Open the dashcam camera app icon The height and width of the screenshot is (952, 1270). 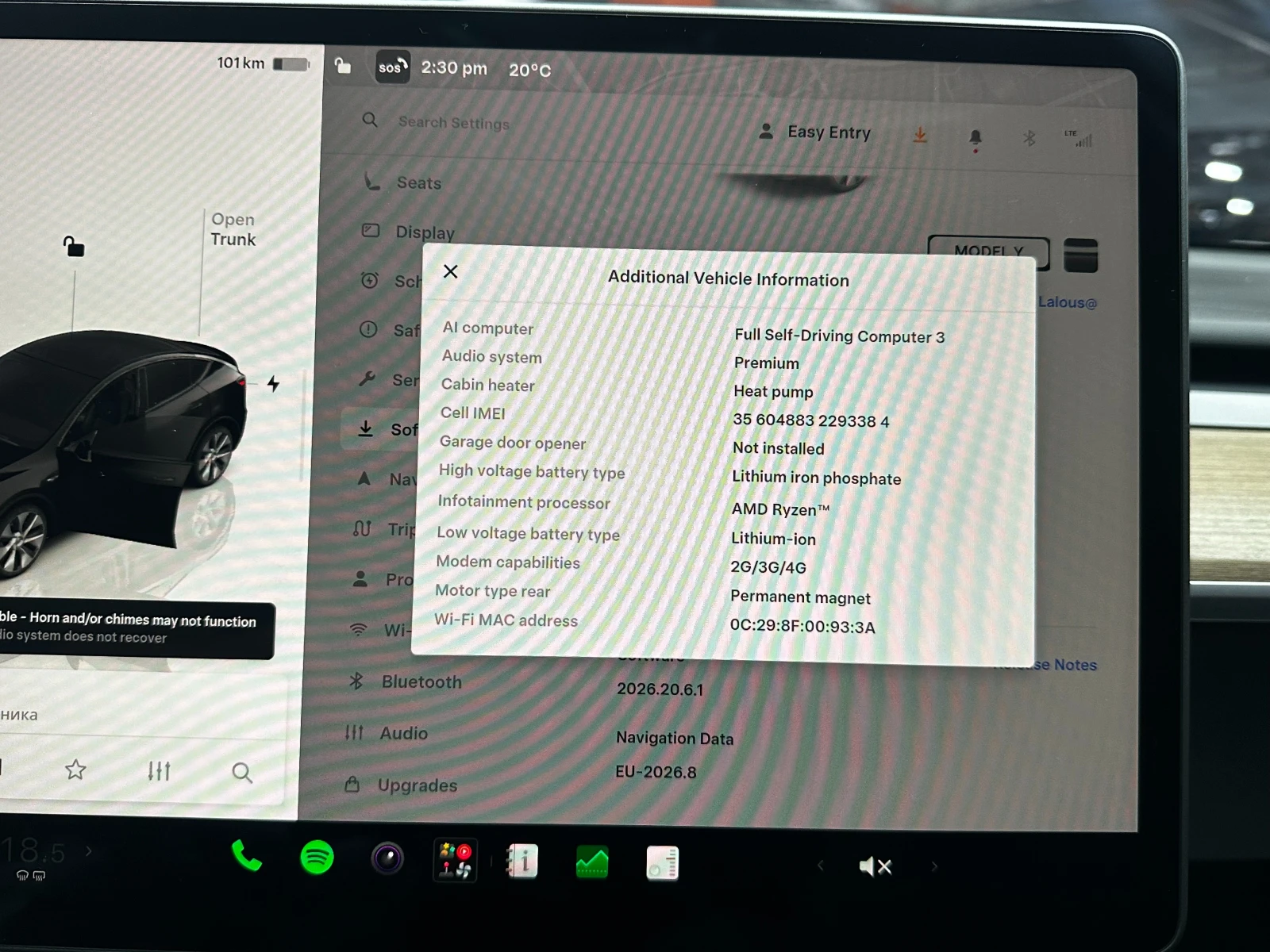coord(387,858)
